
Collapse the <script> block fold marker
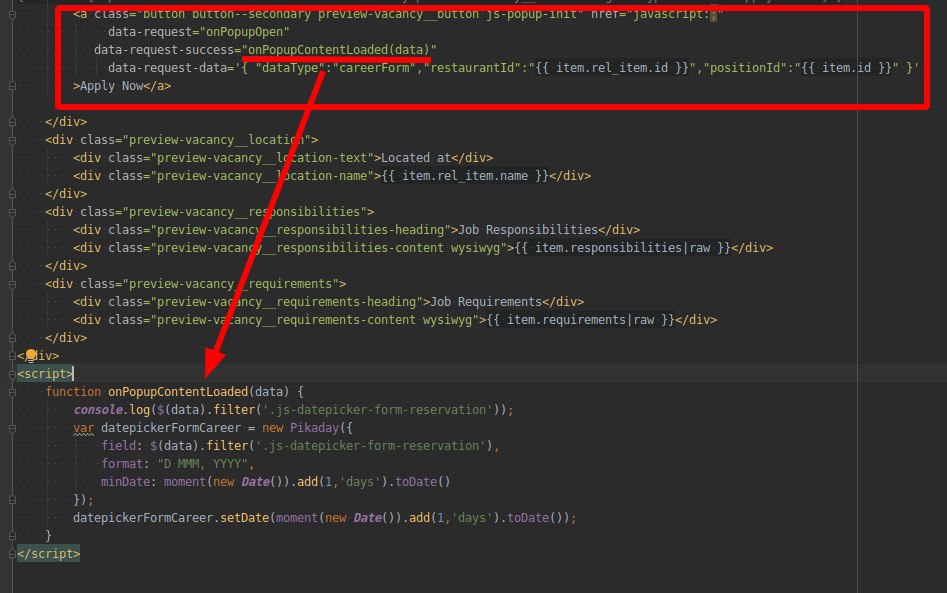[x=12, y=374]
